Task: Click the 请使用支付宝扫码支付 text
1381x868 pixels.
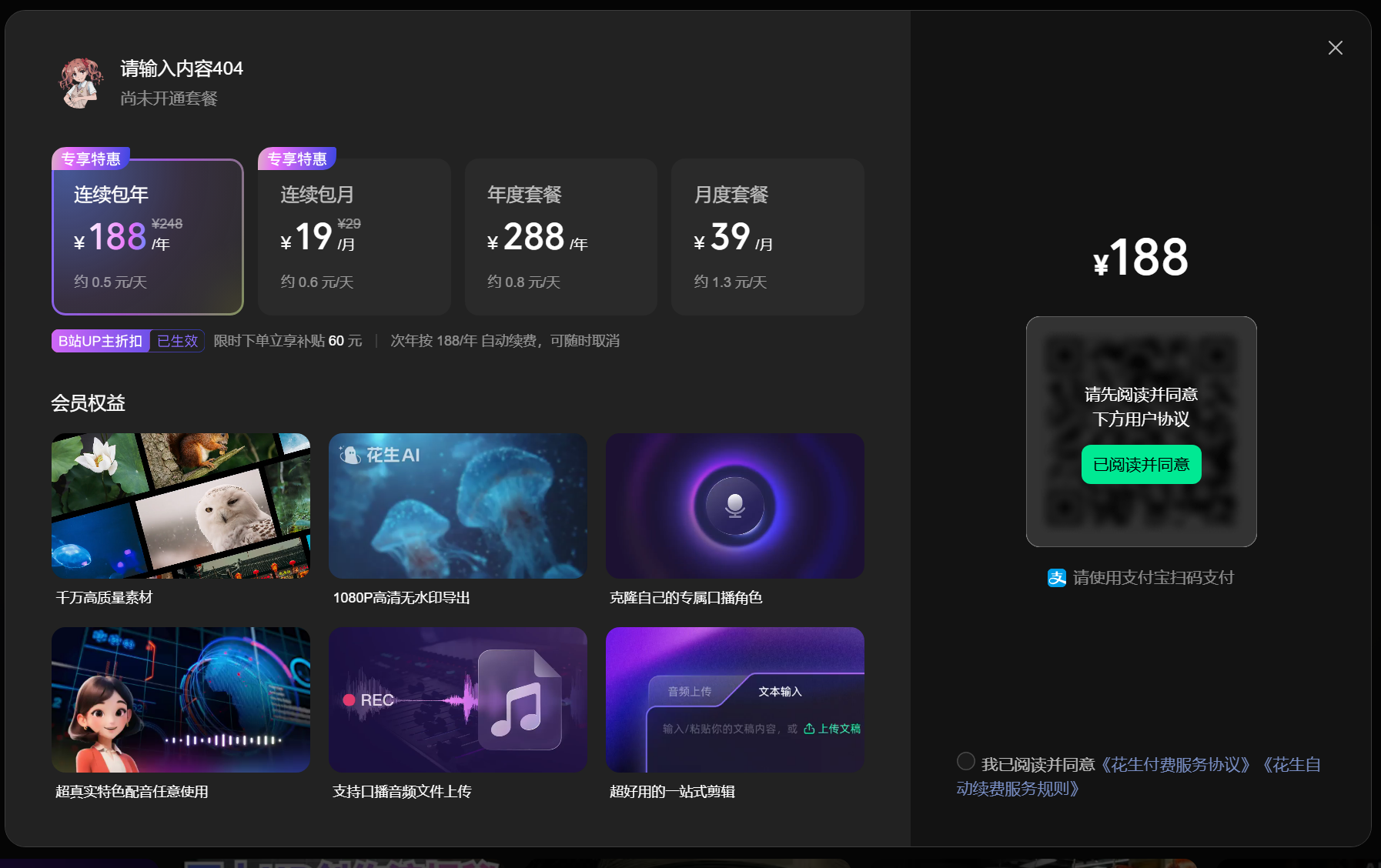Action: 1153,578
